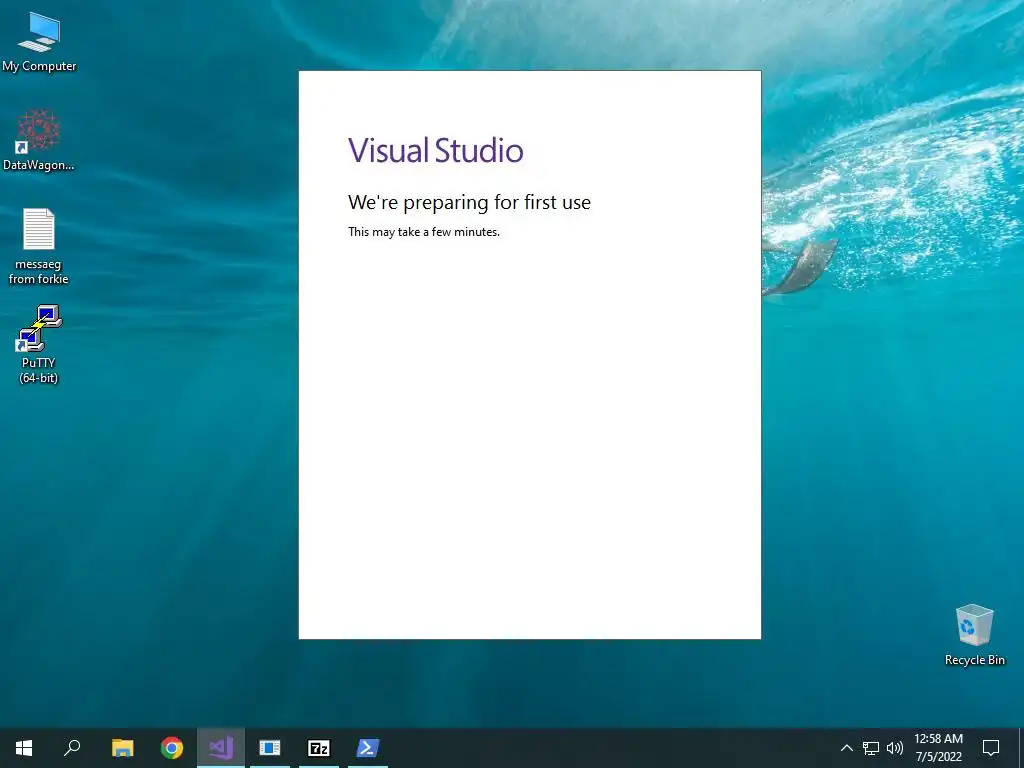Select the Recycle Bin icon
The height and width of the screenshot is (768, 1024).
[x=974, y=635]
